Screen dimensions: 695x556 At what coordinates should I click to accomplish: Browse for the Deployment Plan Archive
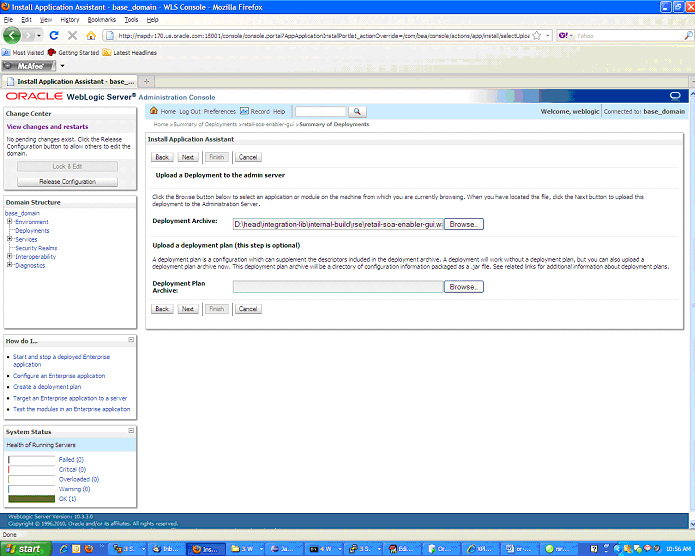[x=464, y=287]
